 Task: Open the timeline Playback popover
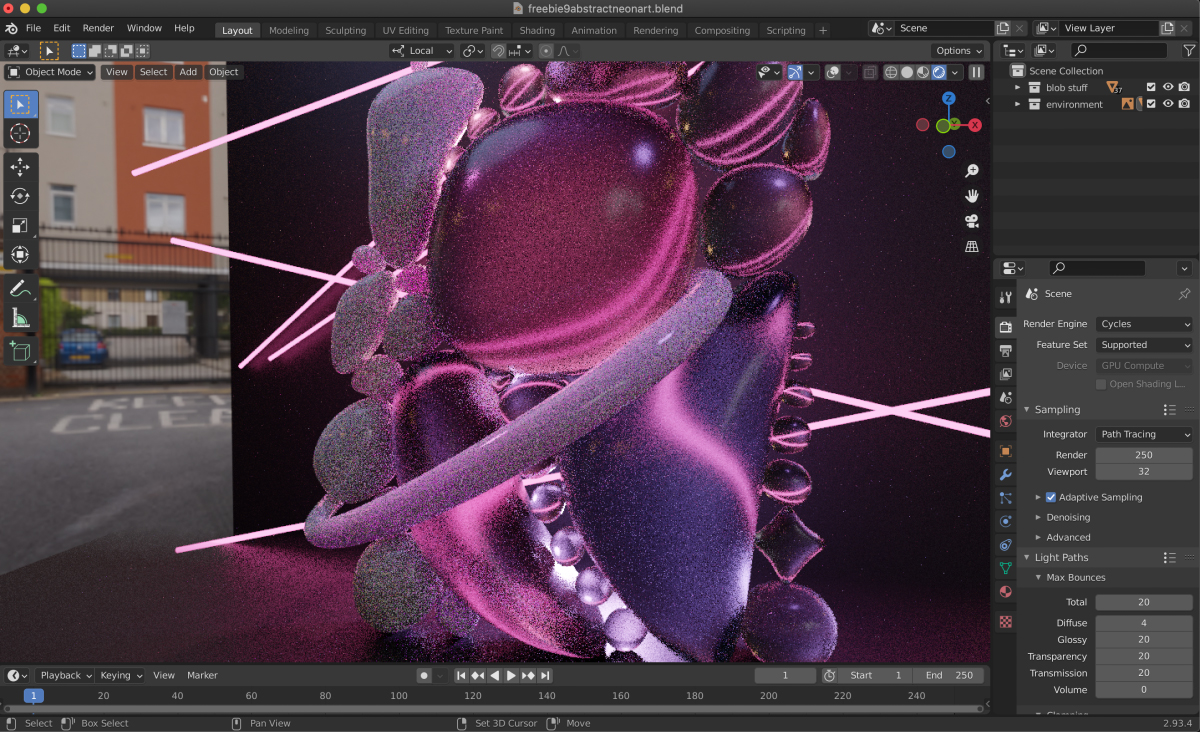pyautogui.click(x=65, y=675)
